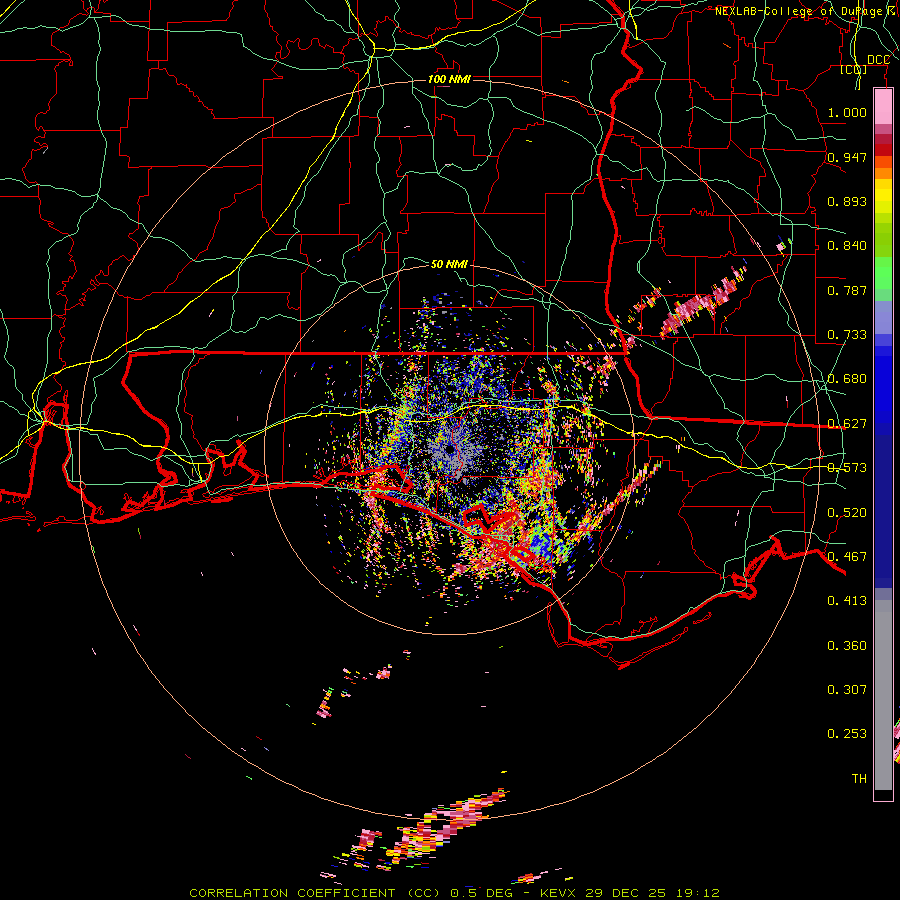Click the pink color band of the scale
The image size is (900, 900).
point(883,107)
